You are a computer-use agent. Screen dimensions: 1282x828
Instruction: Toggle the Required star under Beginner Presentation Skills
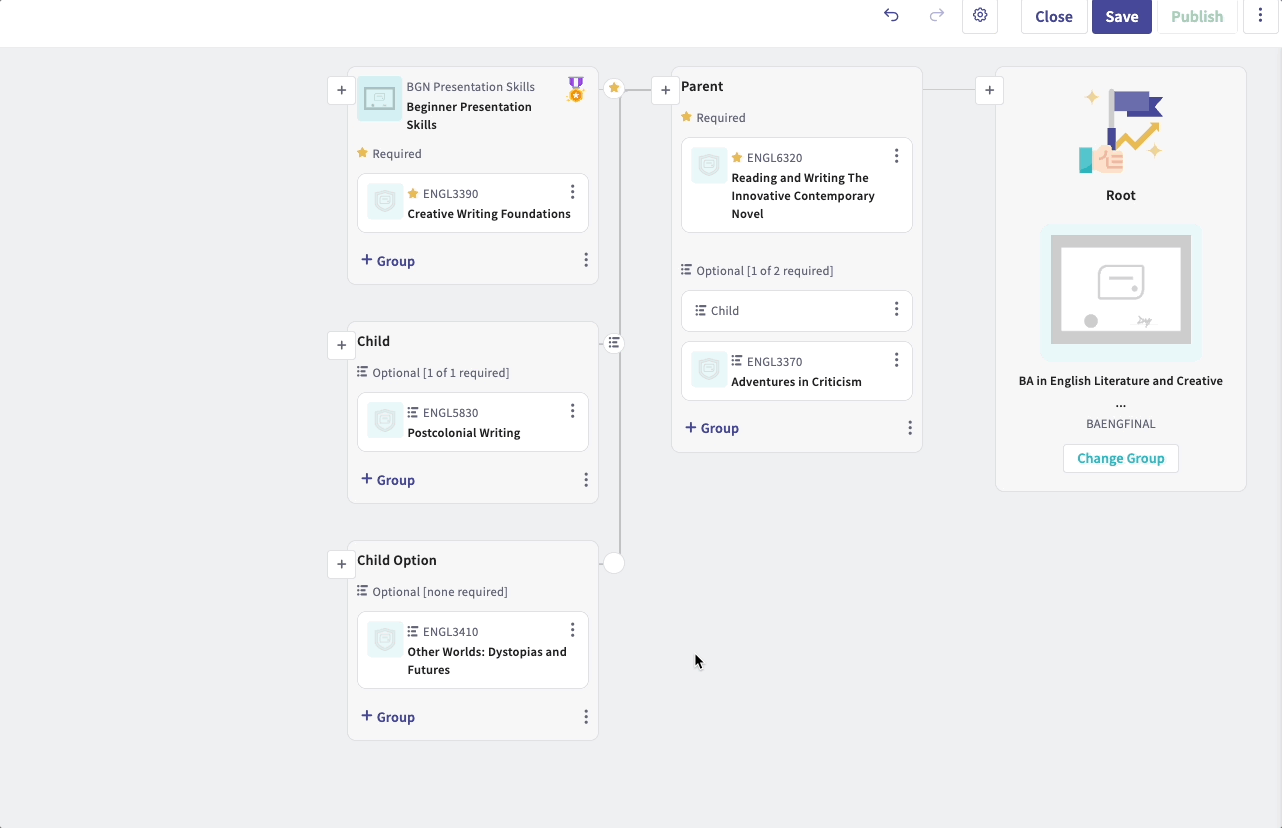363,153
